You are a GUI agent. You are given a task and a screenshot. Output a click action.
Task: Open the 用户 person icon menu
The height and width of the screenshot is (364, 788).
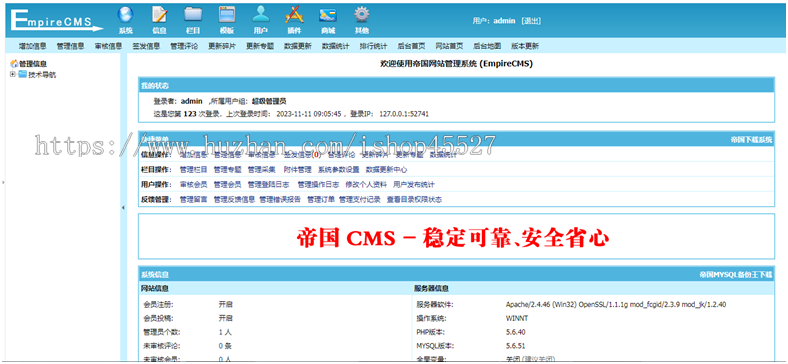click(x=260, y=20)
